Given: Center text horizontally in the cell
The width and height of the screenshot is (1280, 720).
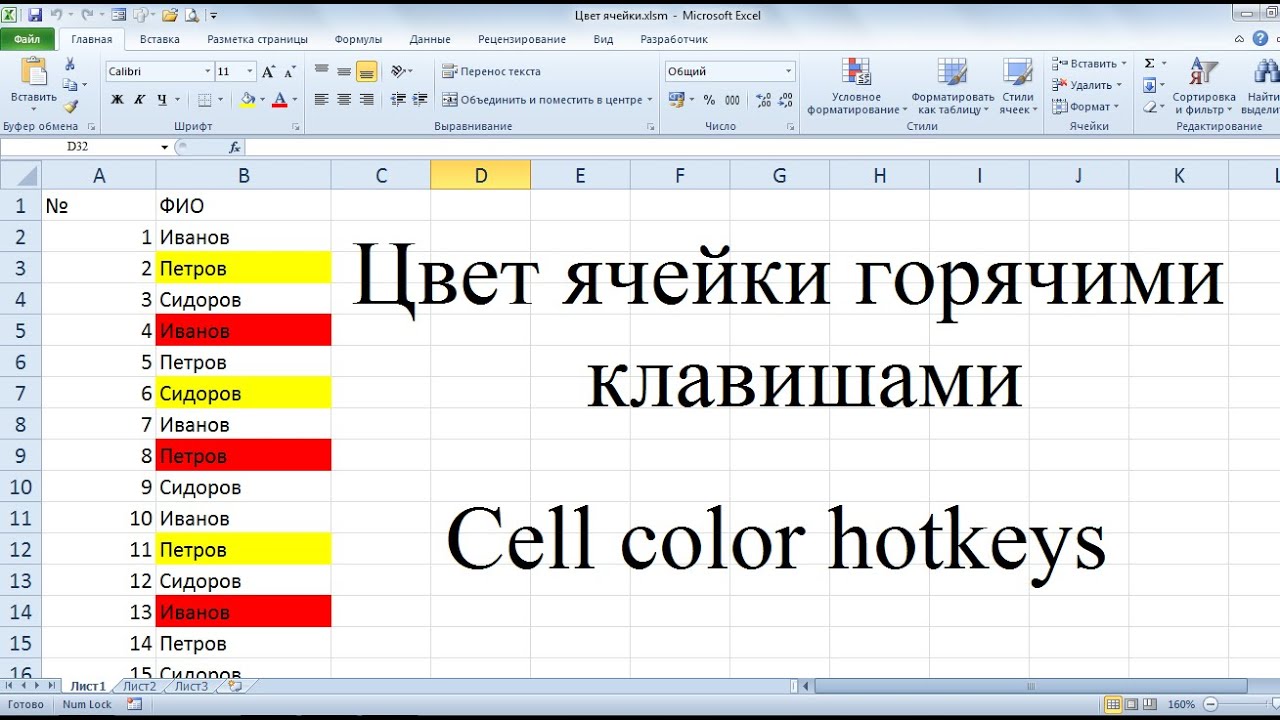Looking at the screenshot, I should (344, 99).
